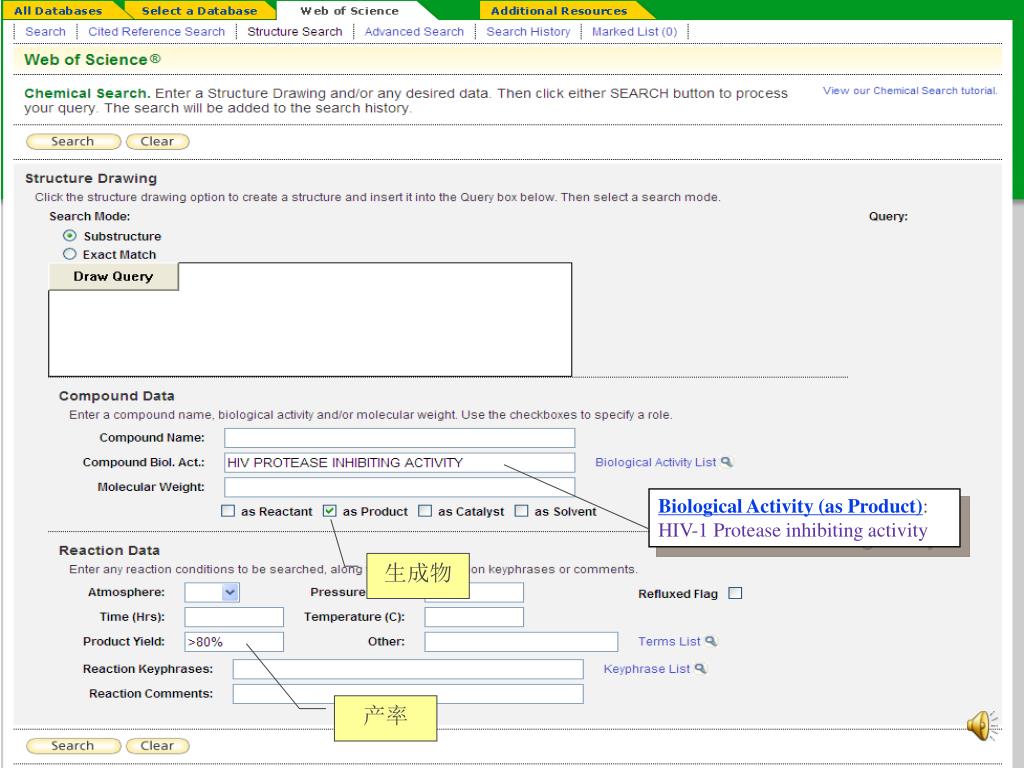Click the bottom Search button
The image size is (1024, 768).
point(73,745)
